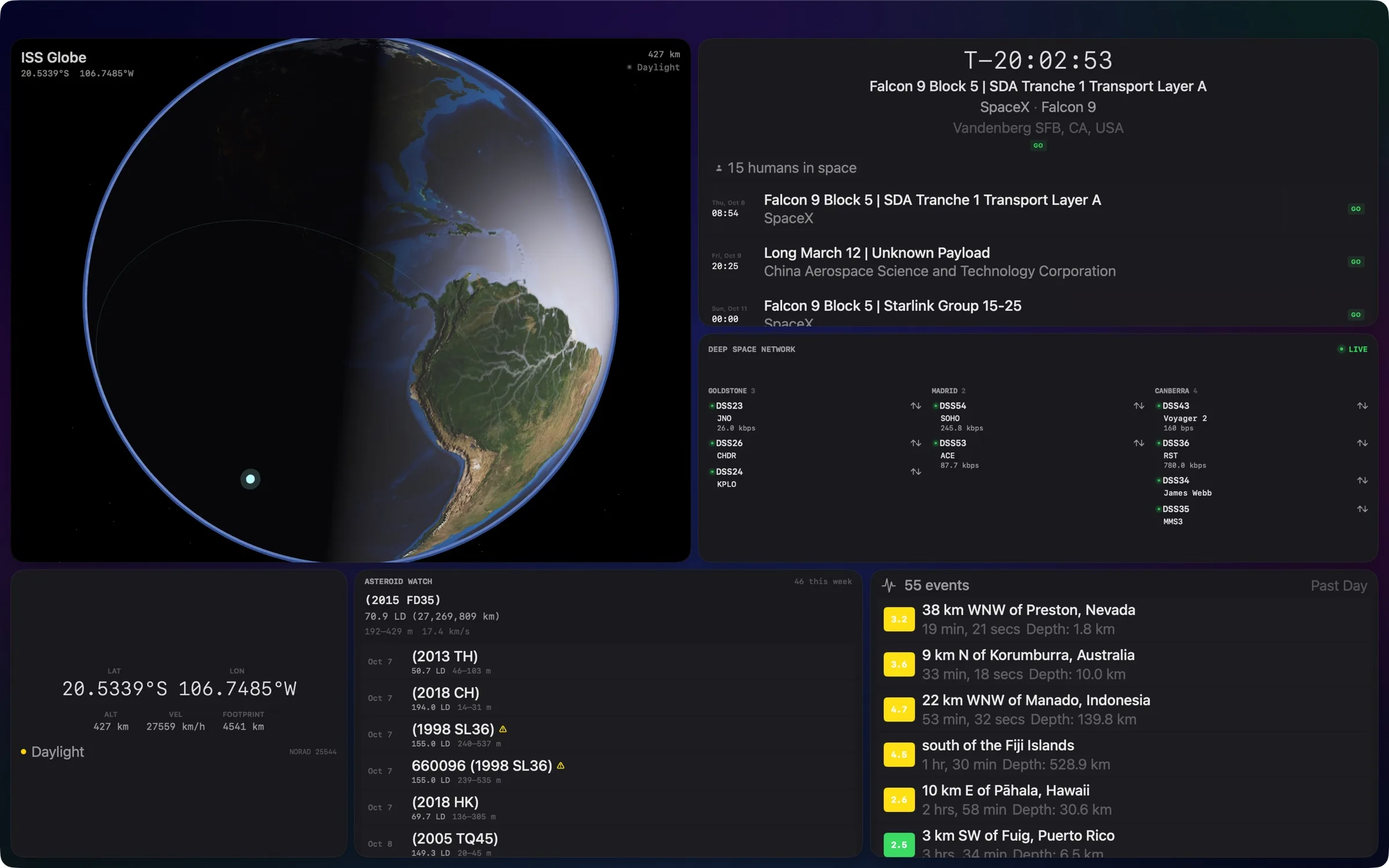
Task: Click the GO badge on the Long March 12 row
Action: coord(1355,262)
